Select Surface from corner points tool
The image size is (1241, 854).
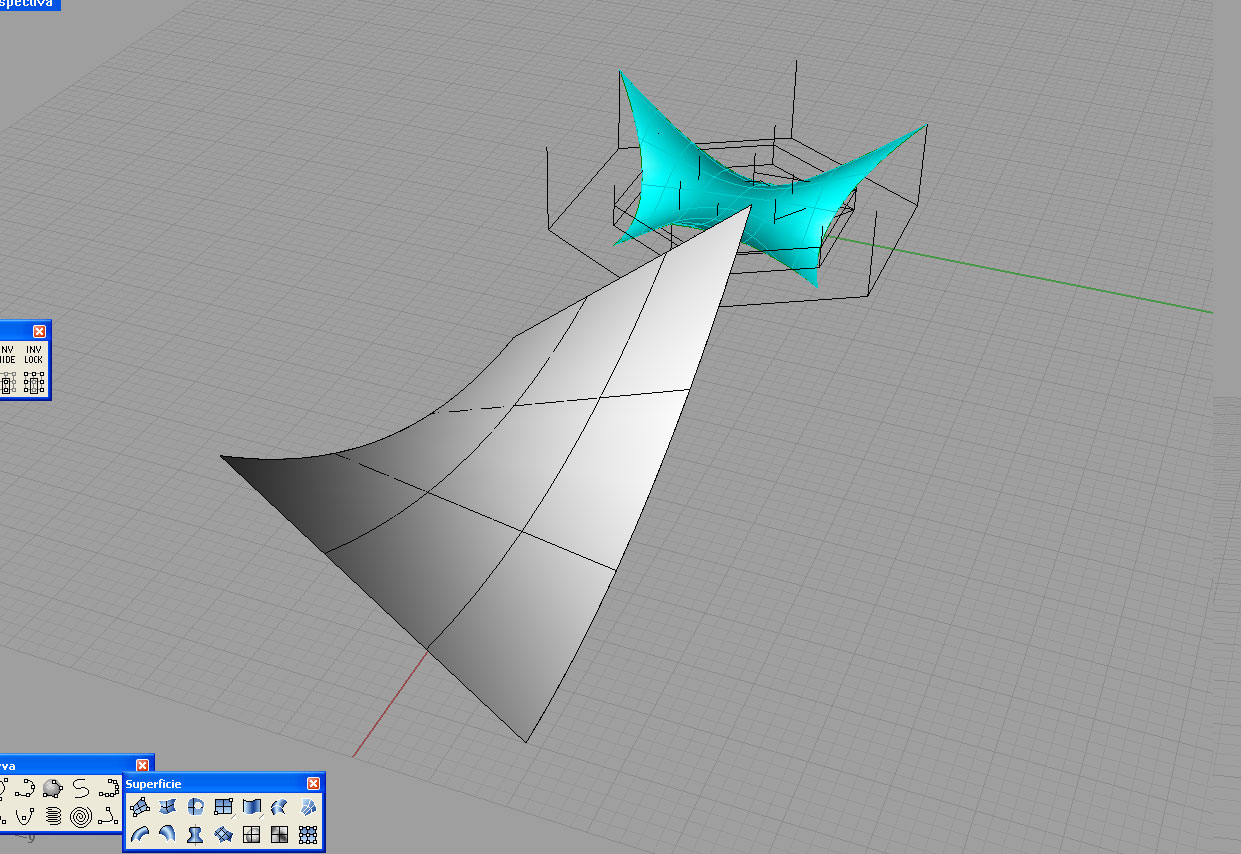[140, 807]
